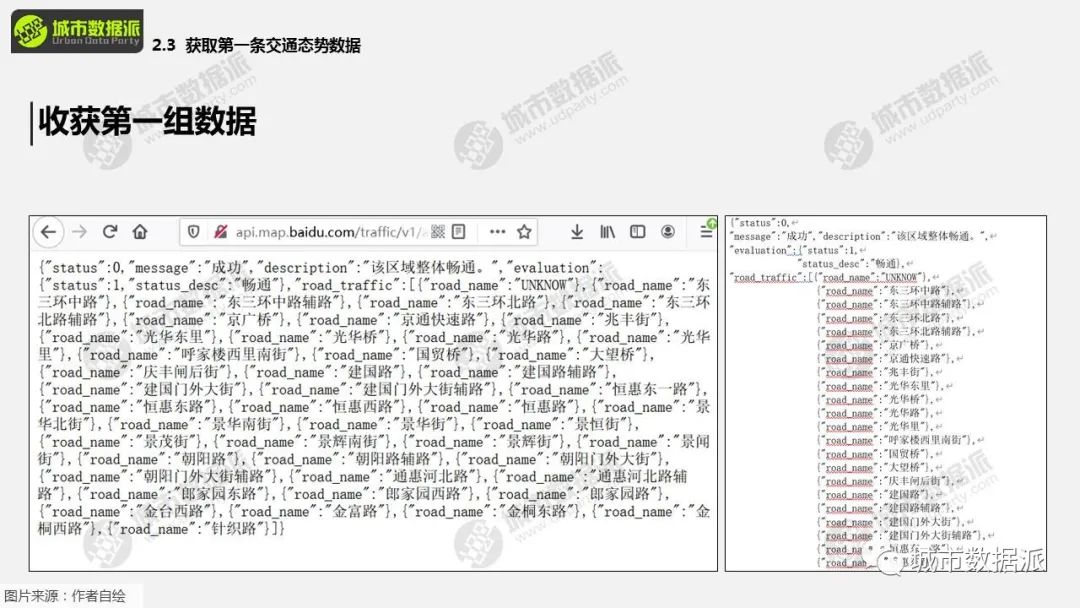Click the "status":0 text in browser JSON
The height and width of the screenshot is (608, 1080).
coord(81,268)
